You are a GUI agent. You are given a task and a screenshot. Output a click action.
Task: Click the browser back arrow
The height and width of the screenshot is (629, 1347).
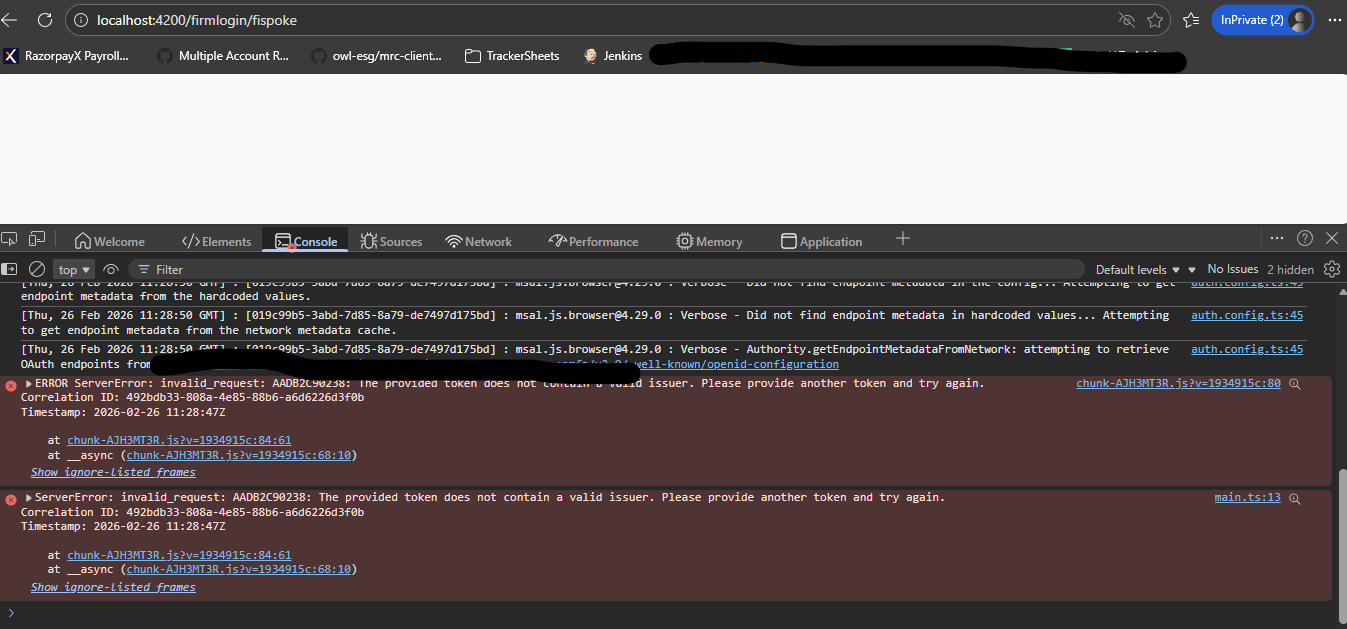click(x=10, y=20)
